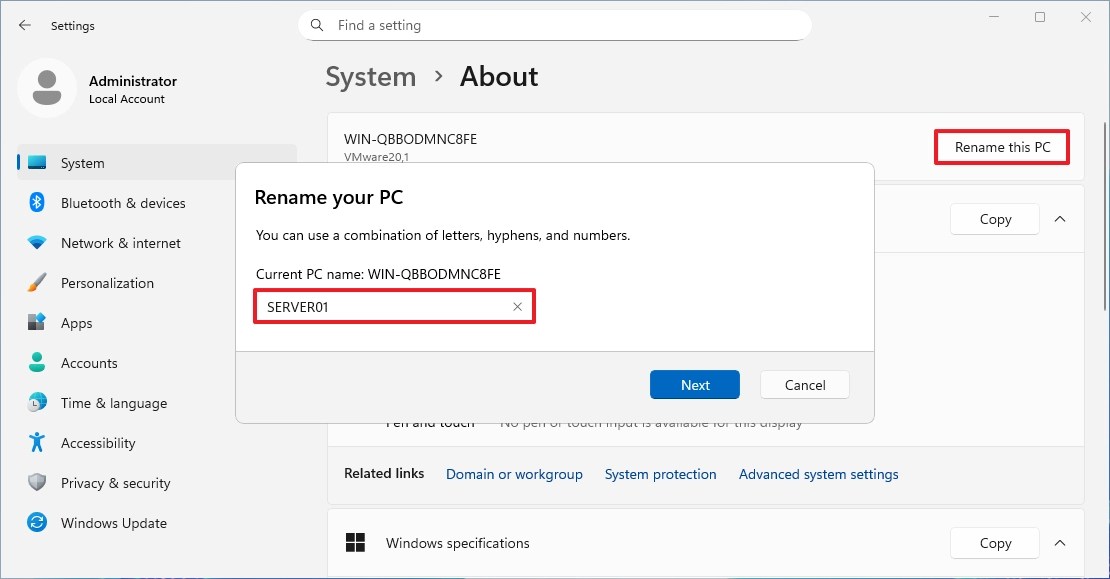Click the Windows logo beside Windows specifications
The height and width of the screenshot is (579, 1110).
355,543
